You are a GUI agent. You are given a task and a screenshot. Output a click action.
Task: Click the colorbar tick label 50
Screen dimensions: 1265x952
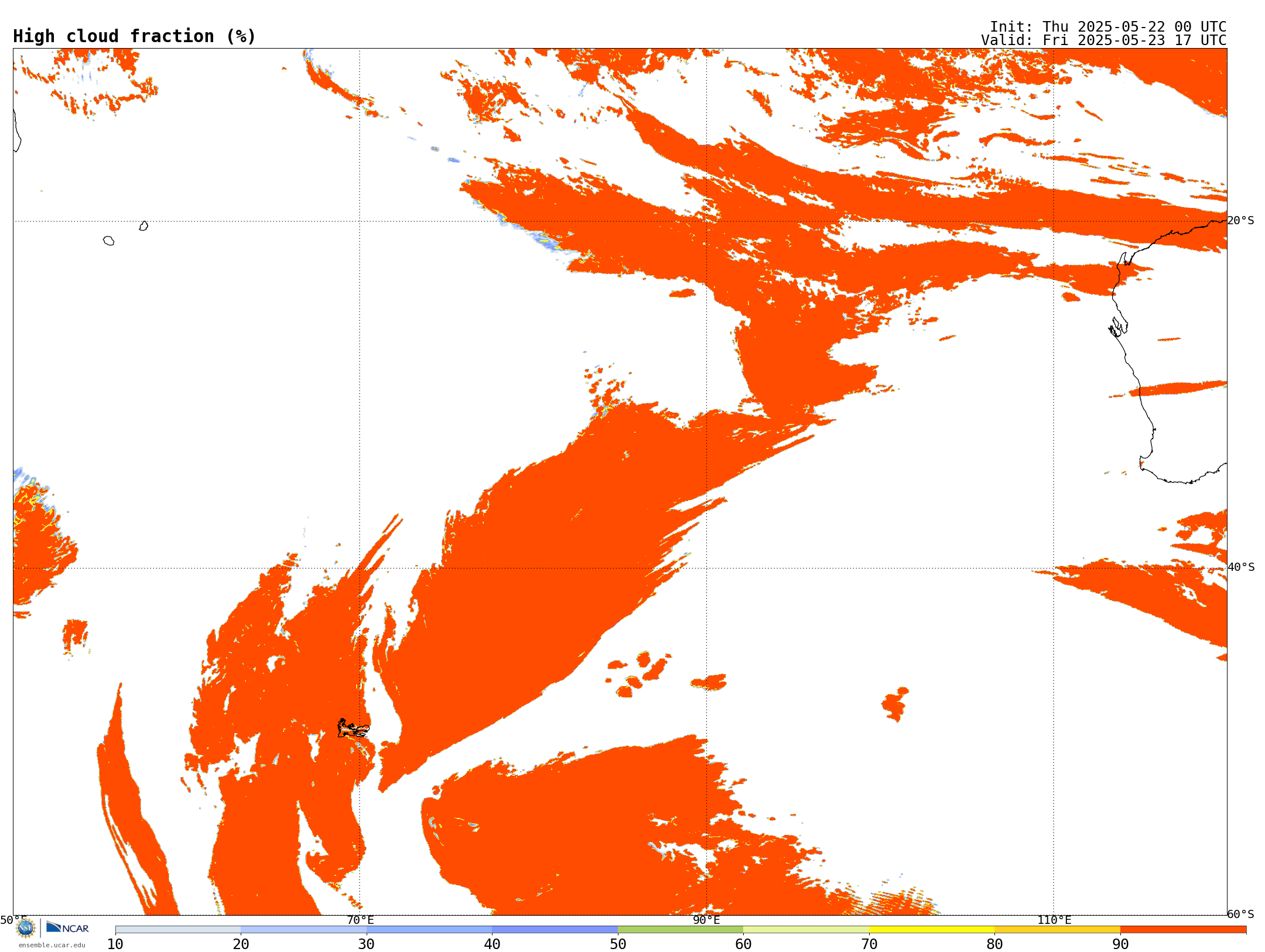(618, 944)
